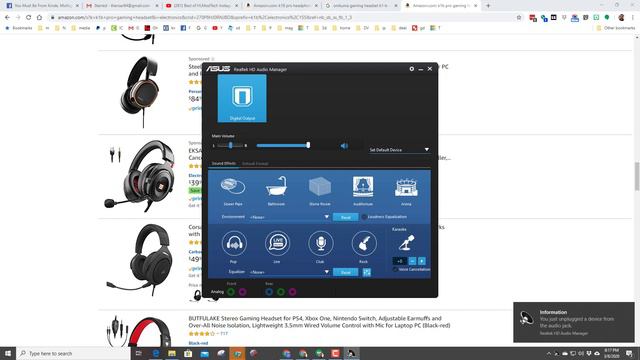Open the Other bookmarks folder
The width and height of the screenshot is (640, 360).
point(616,28)
